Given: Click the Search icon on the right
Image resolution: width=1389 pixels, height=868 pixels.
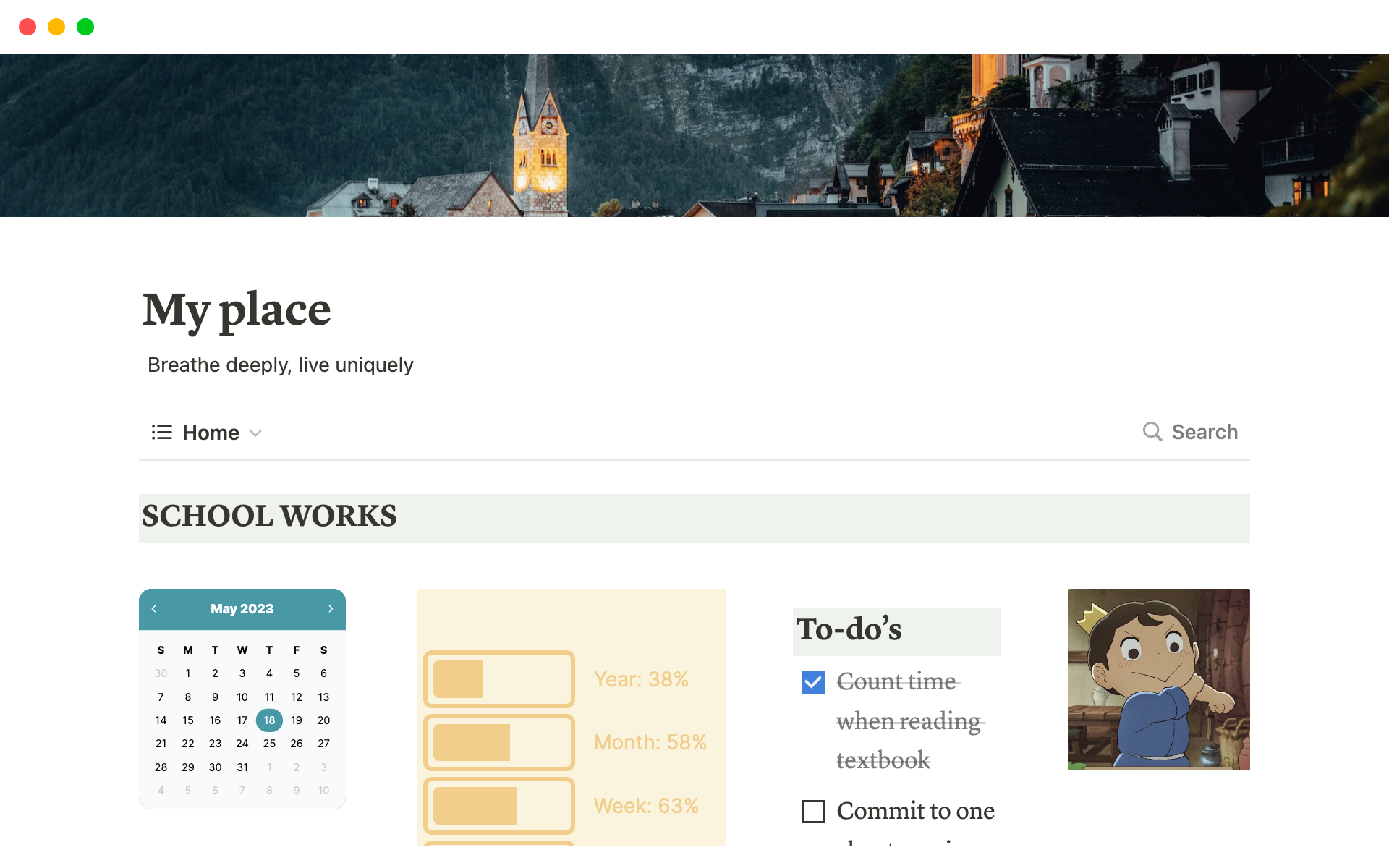Looking at the screenshot, I should point(1153,432).
